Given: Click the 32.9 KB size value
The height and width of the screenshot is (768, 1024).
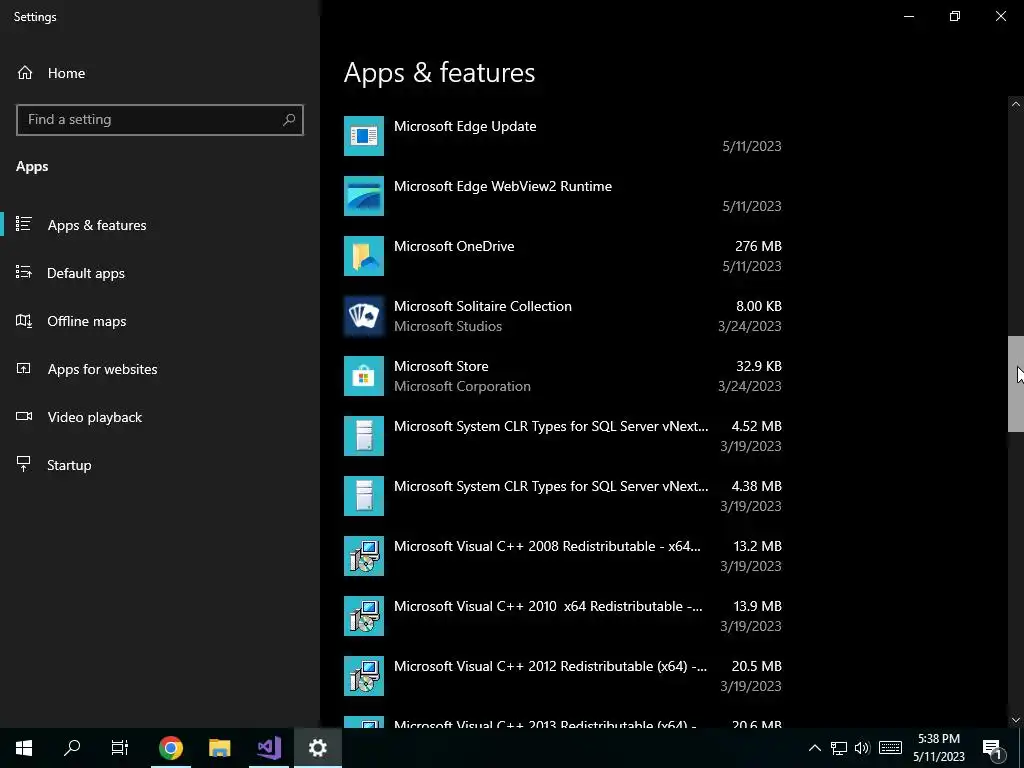Looking at the screenshot, I should click(758, 366).
